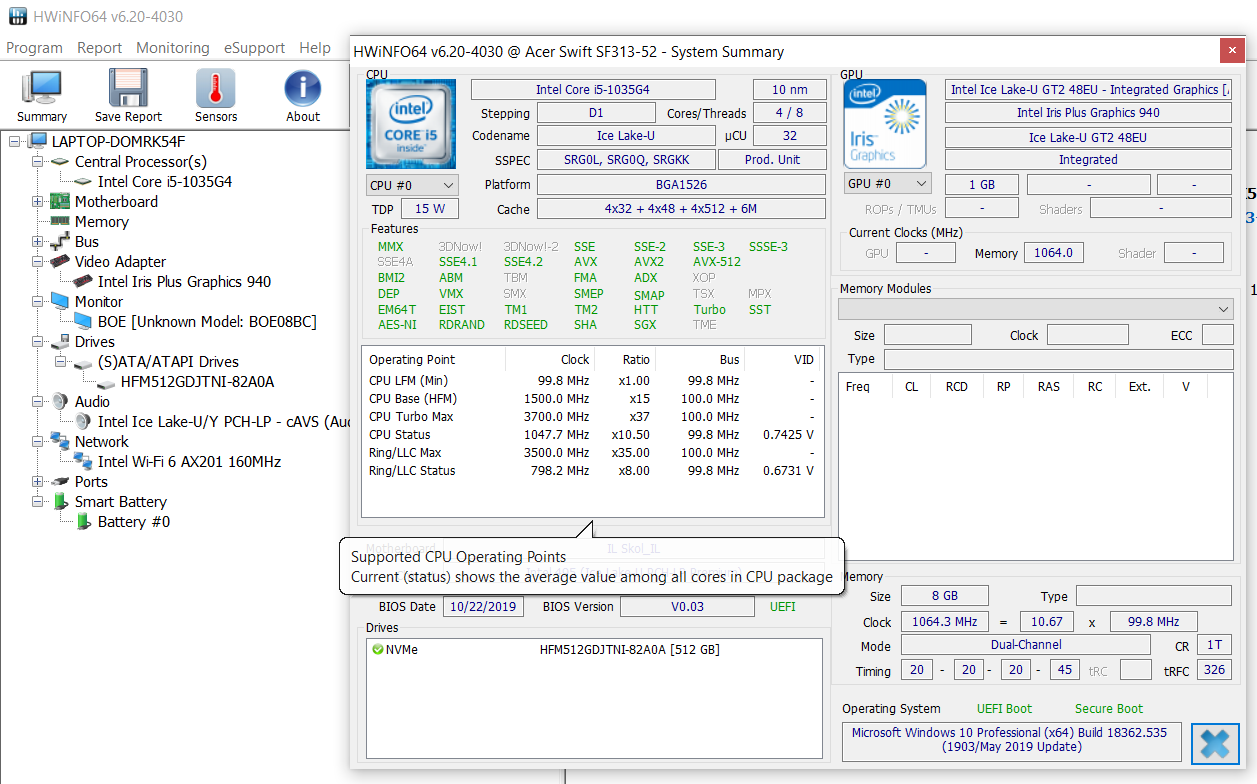
Task: Click the green NVMe status check icon
Action: click(x=378, y=649)
